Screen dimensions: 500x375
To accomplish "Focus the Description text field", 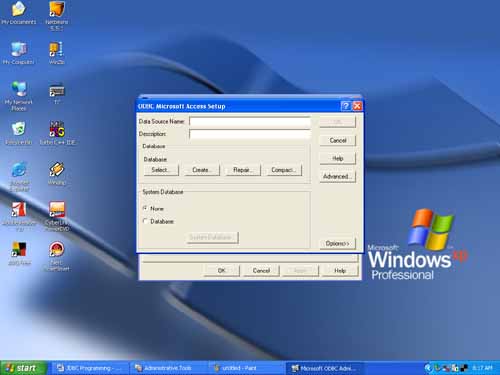I will tap(250, 134).
